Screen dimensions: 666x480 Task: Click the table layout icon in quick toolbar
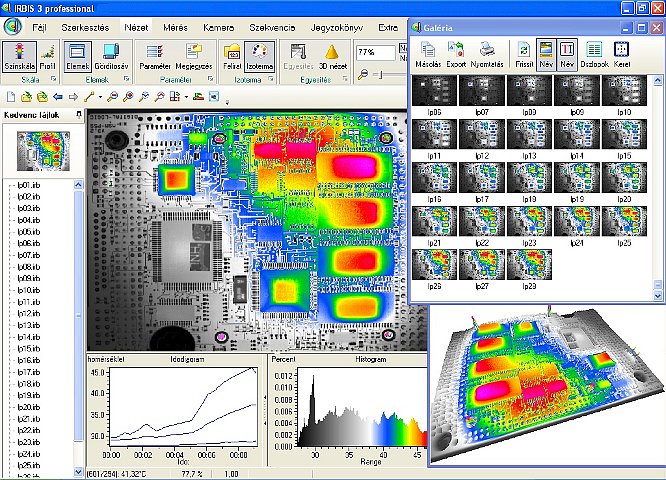click(x=175, y=97)
